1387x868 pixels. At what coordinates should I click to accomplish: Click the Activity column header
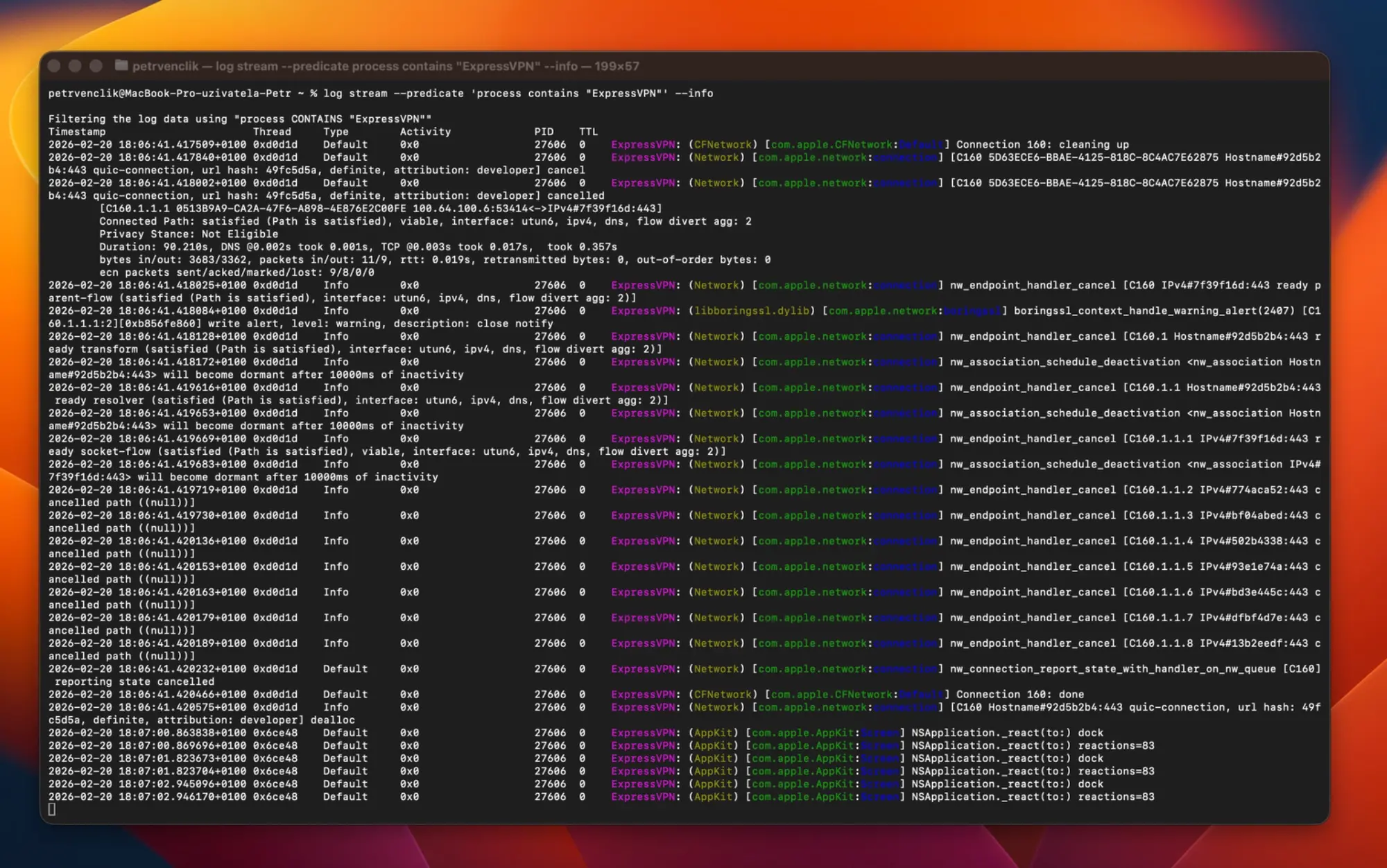(425, 132)
